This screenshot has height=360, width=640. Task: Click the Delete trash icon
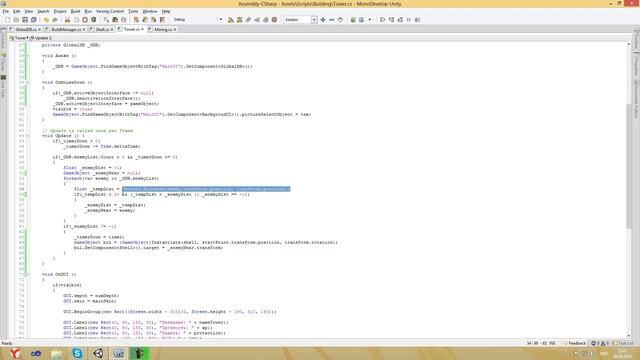pyautogui.click(x=93, y=20)
